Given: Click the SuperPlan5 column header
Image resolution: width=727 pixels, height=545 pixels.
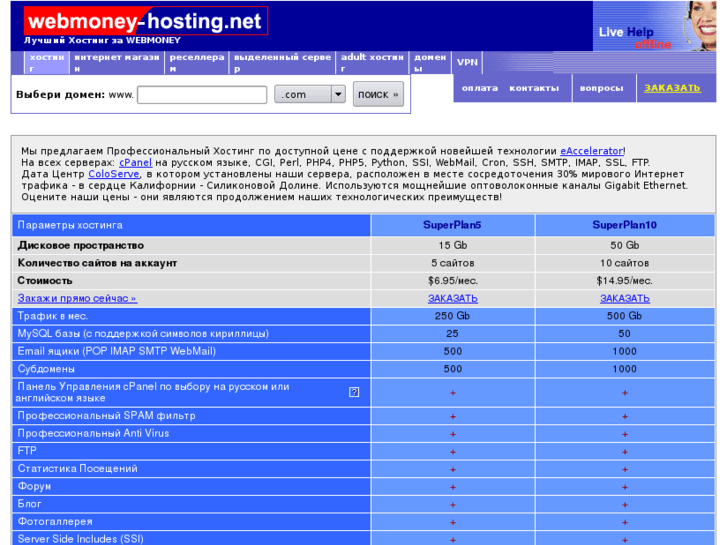Looking at the screenshot, I should pyautogui.click(x=452, y=225).
